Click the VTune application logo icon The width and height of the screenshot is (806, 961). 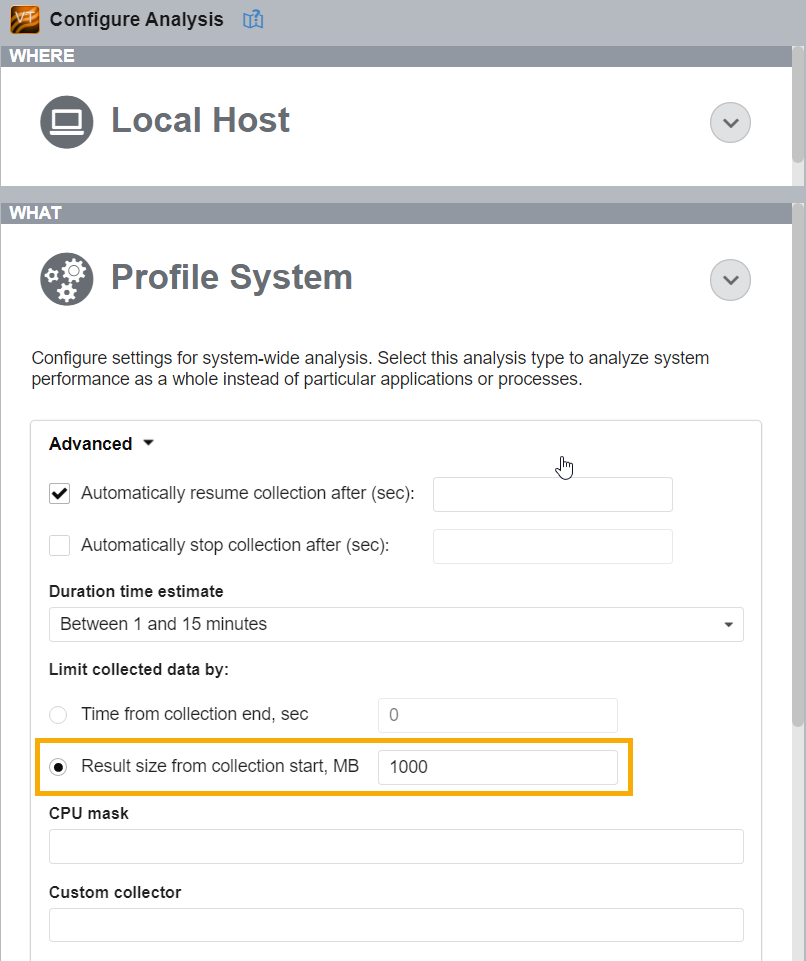point(24,19)
